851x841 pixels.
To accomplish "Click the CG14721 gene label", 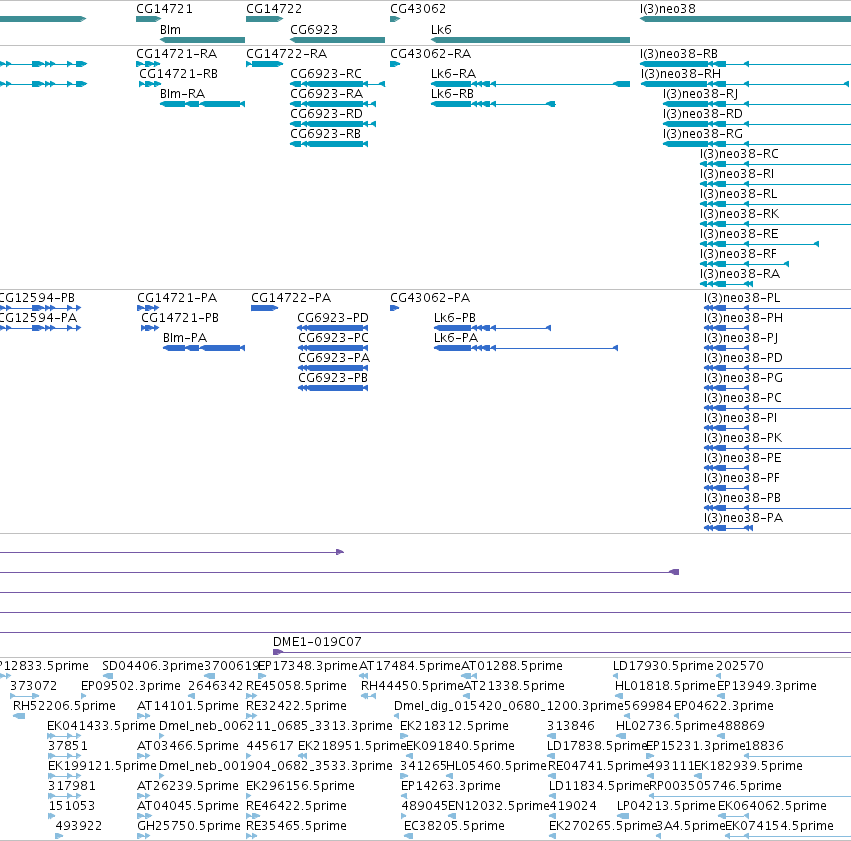I will tap(164, 9).
